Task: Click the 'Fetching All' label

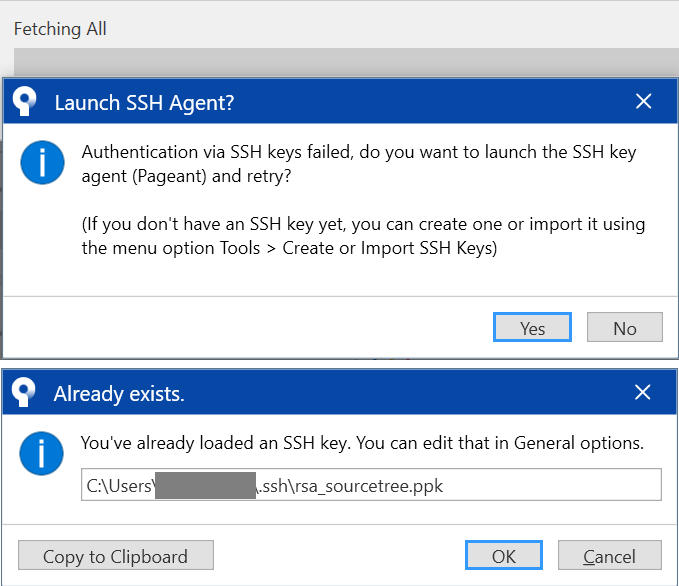Action: tap(60, 29)
